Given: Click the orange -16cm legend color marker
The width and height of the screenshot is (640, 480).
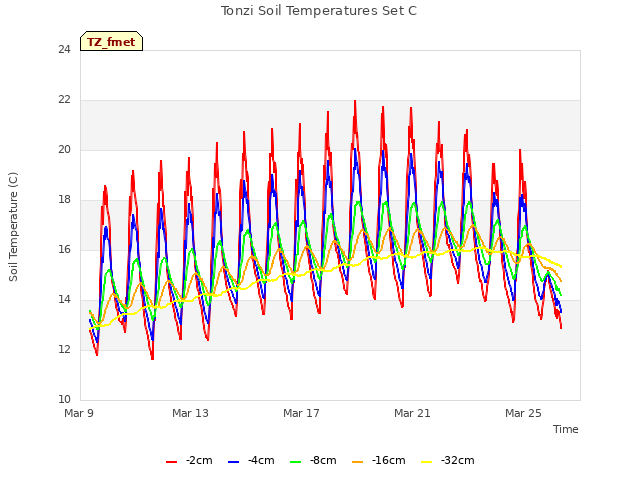Looking at the screenshot, I should [358, 462].
